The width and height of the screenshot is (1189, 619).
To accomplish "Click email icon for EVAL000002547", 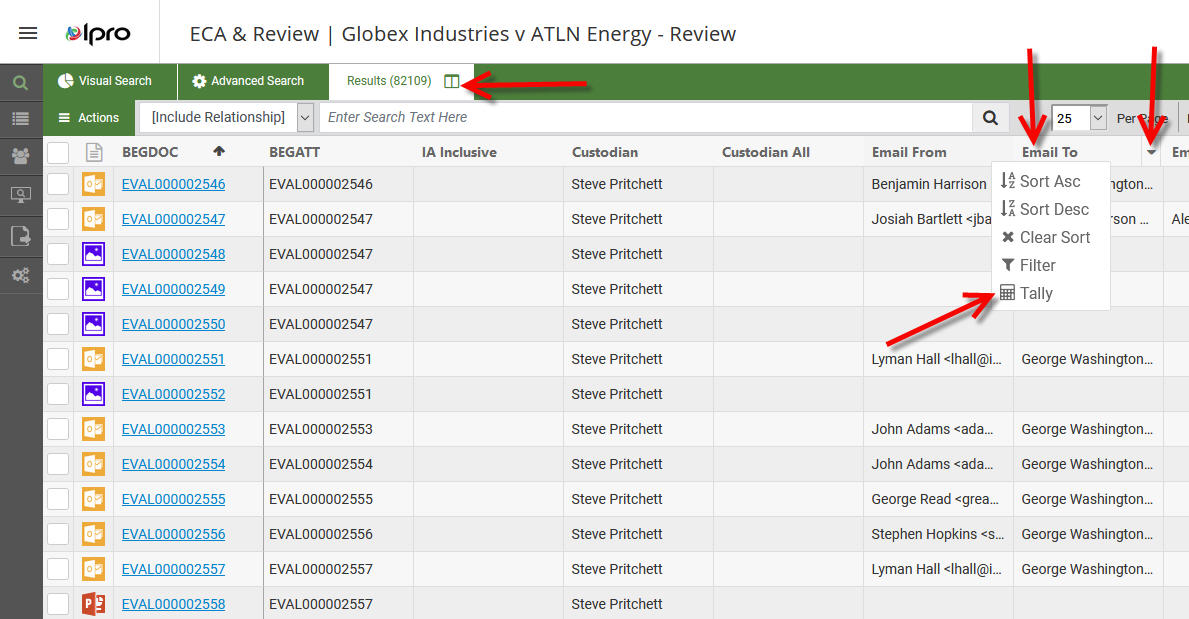I will tap(93, 219).
